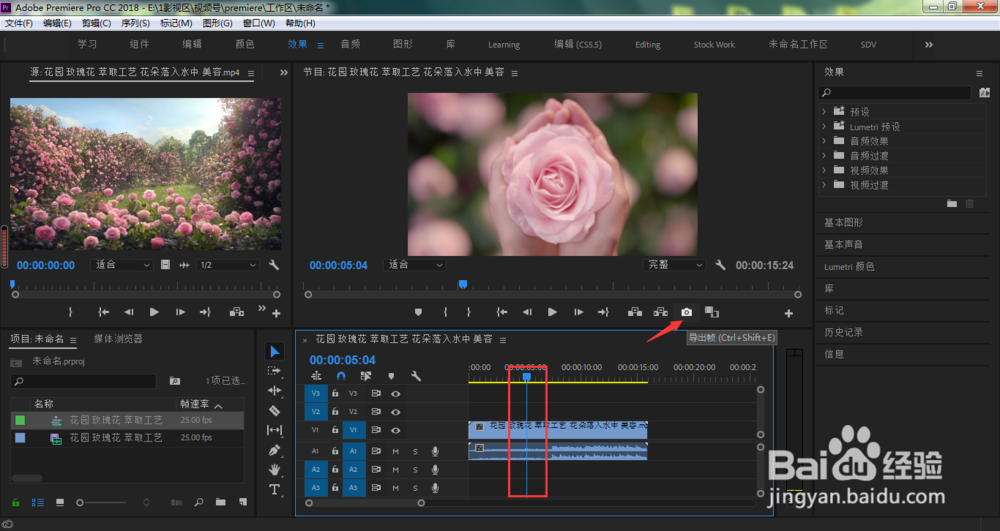The height and width of the screenshot is (531, 1000).
Task: Select the Hand tool
Action: point(274,470)
